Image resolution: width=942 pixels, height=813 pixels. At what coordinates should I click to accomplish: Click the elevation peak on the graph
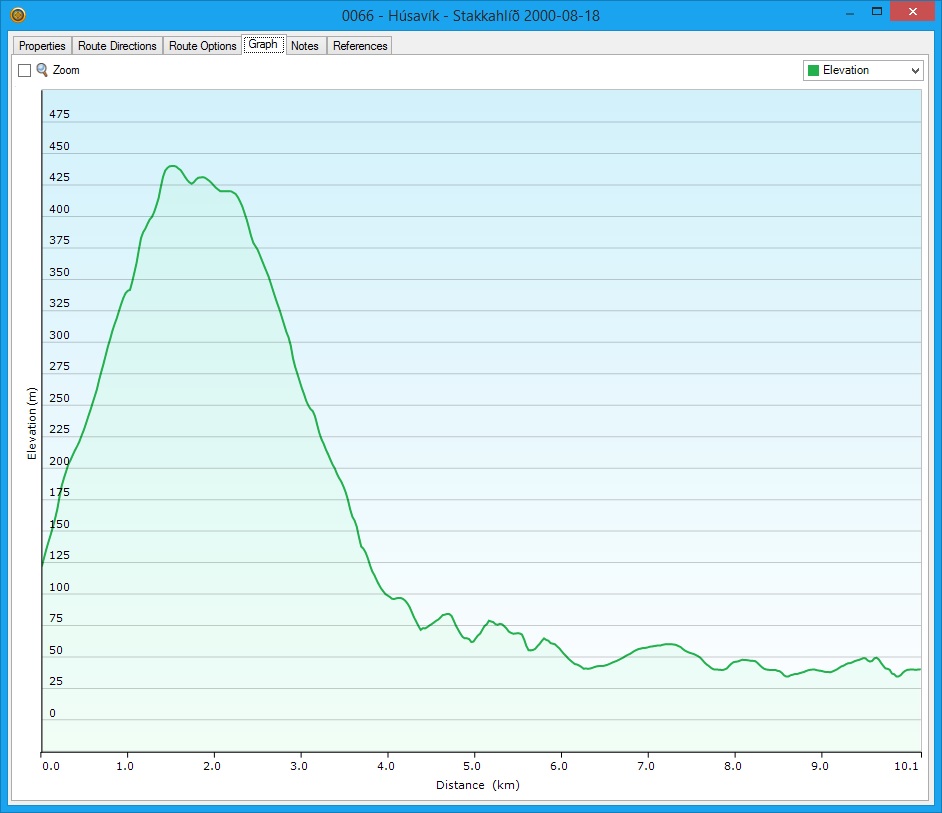click(173, 166)
